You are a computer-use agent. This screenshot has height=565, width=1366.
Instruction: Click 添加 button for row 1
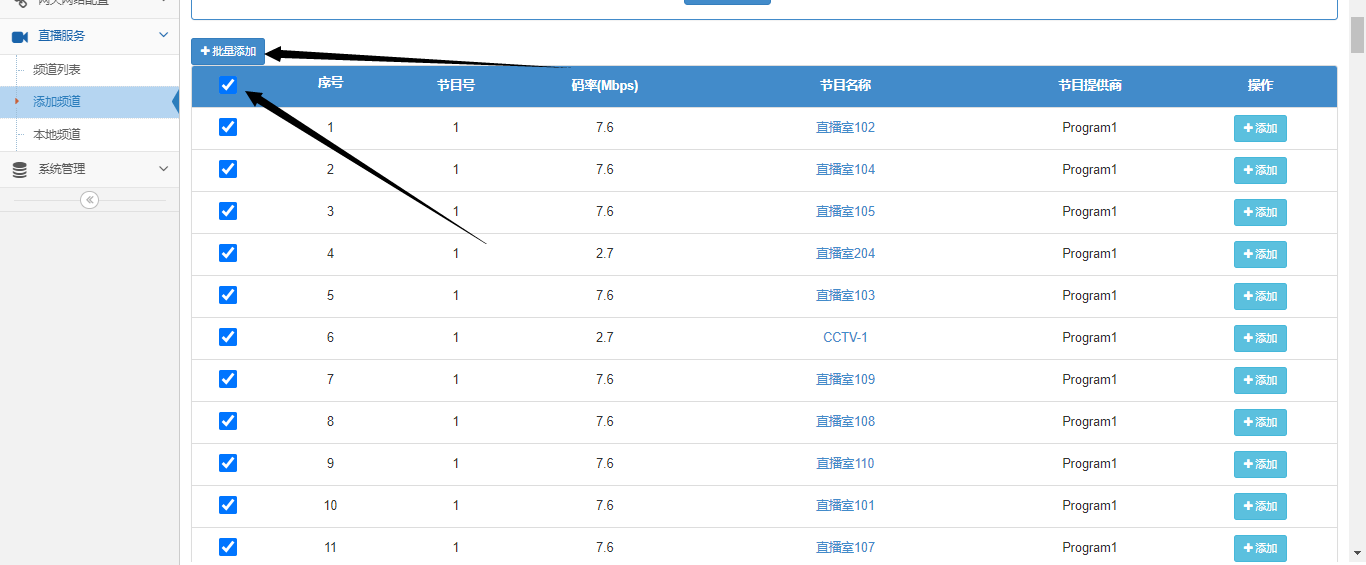(1260, 128)
